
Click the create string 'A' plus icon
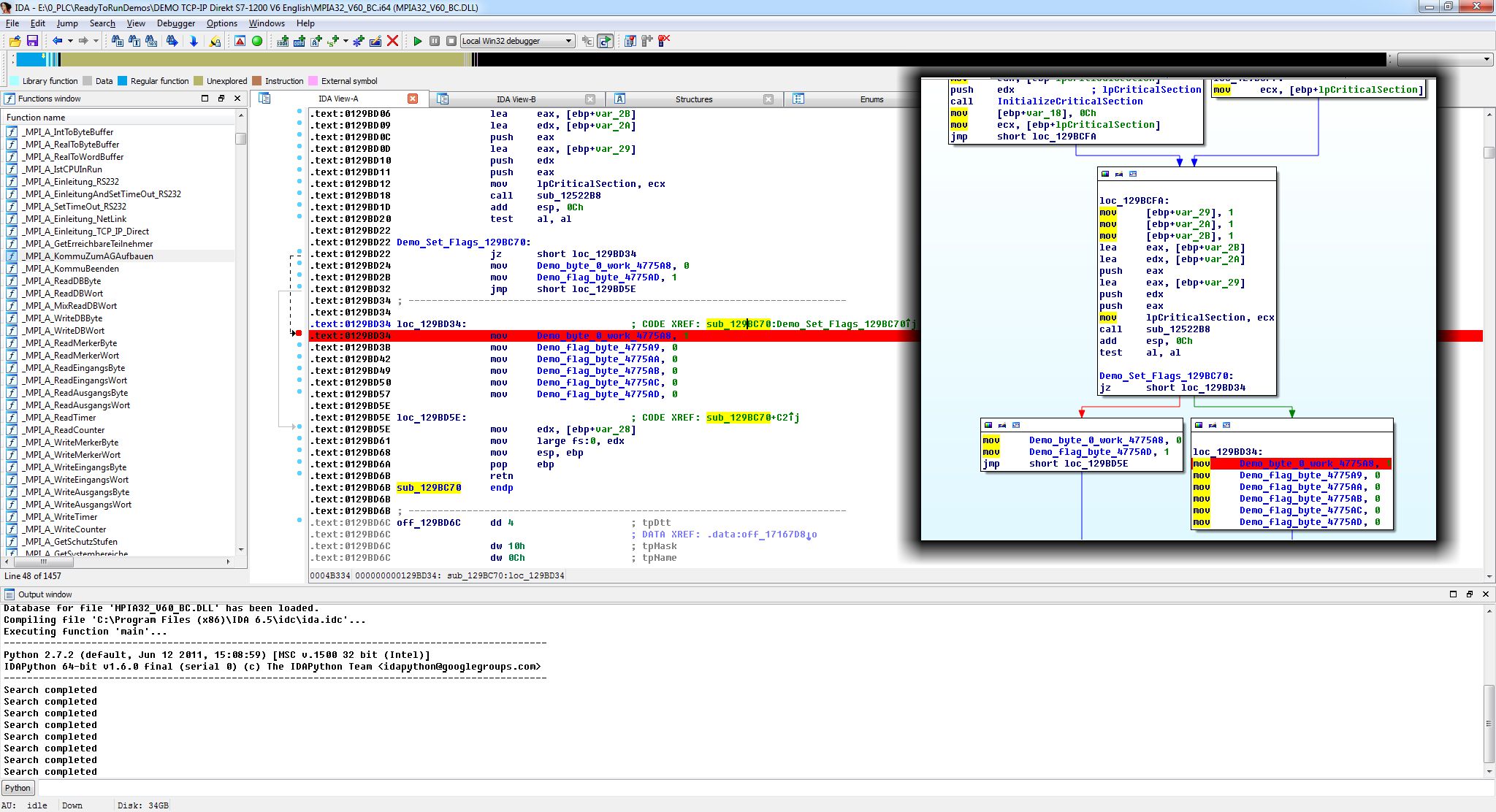pyautogui.click(x=316, y=41)
